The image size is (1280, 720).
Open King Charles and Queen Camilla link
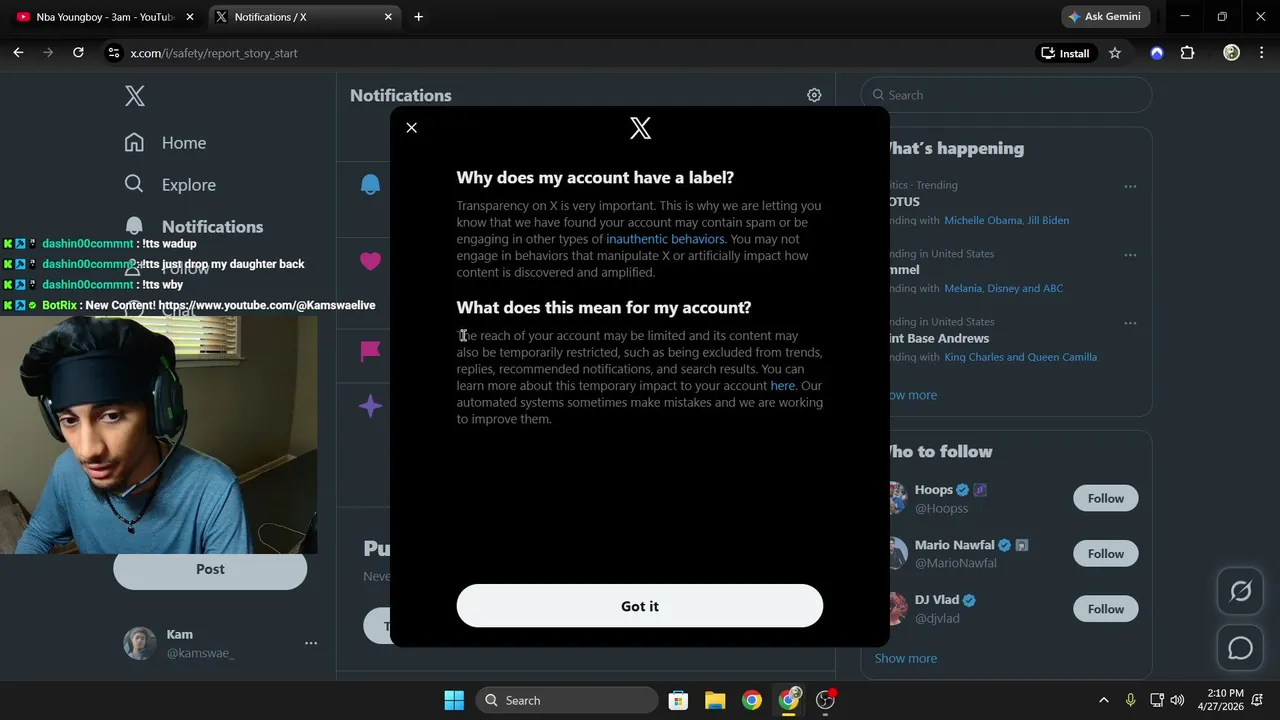pyautogui.click(x=1020, y=357)
